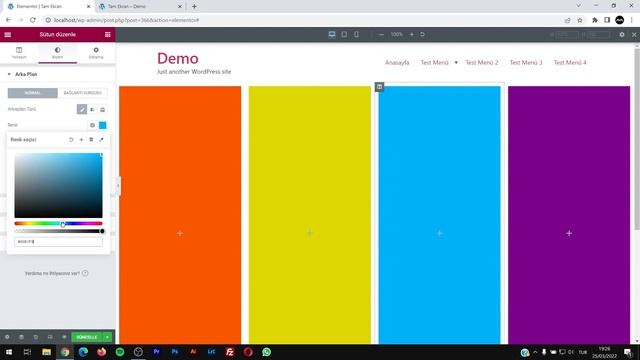Switch to the Gelişmiş advanced tab

point(96,53)
